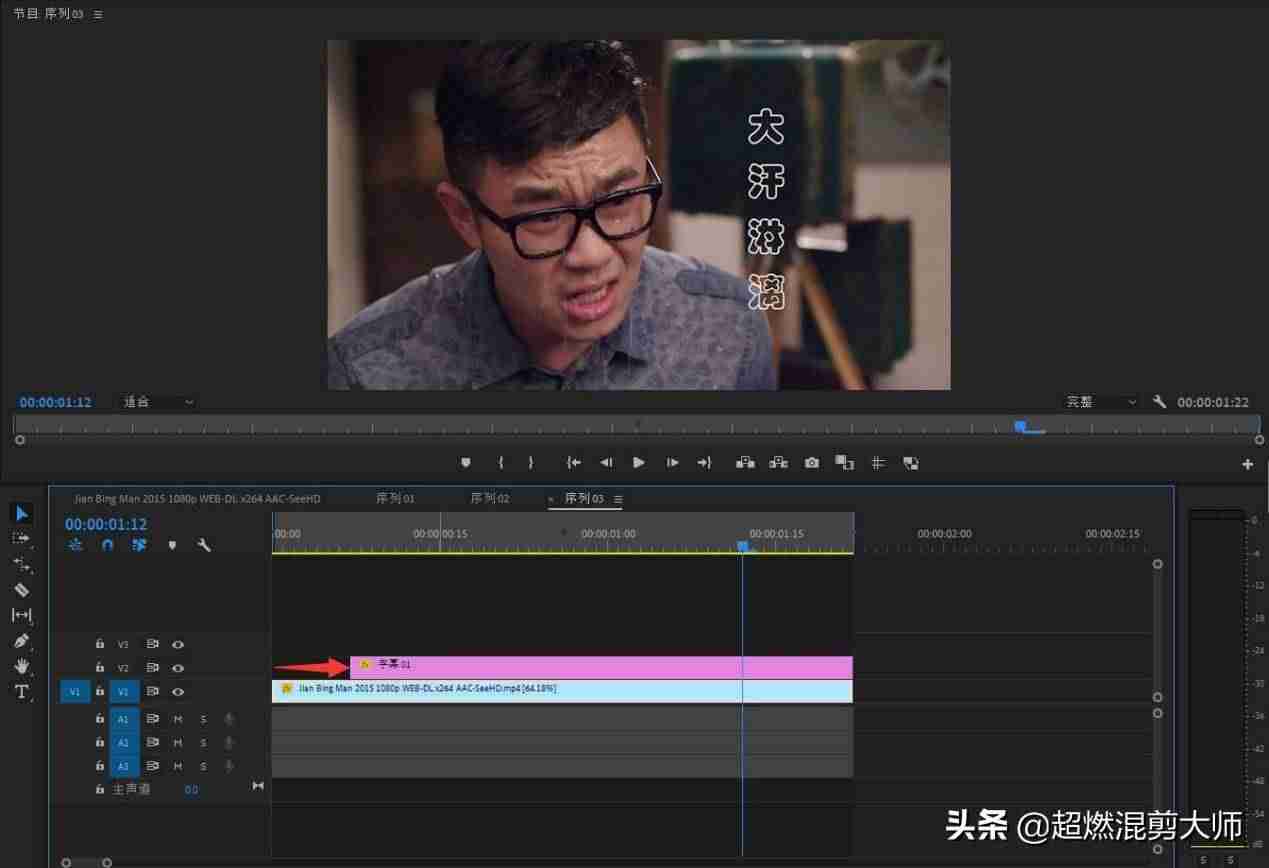This screenshot has height=868, width=1269.
Task: Open the Button Editor plus
Action: 1248,464
